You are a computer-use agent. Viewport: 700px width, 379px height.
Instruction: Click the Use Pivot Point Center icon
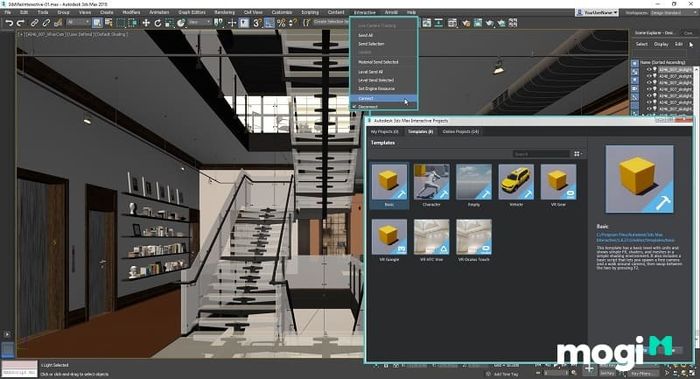219,23
